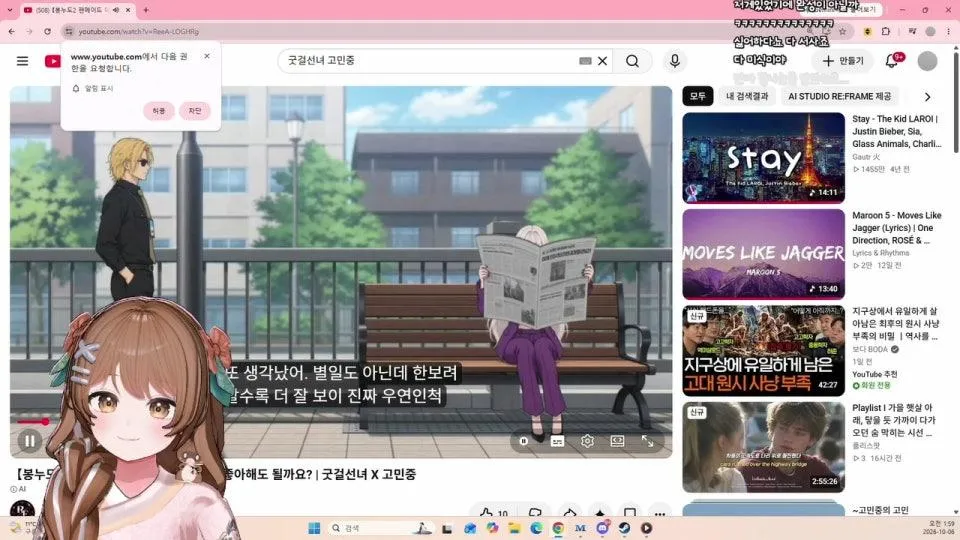This screenshot has height=540, width=960.
Task: Go to YouTube home via logo
Action: pyautogui.click(x=53, y=61)
